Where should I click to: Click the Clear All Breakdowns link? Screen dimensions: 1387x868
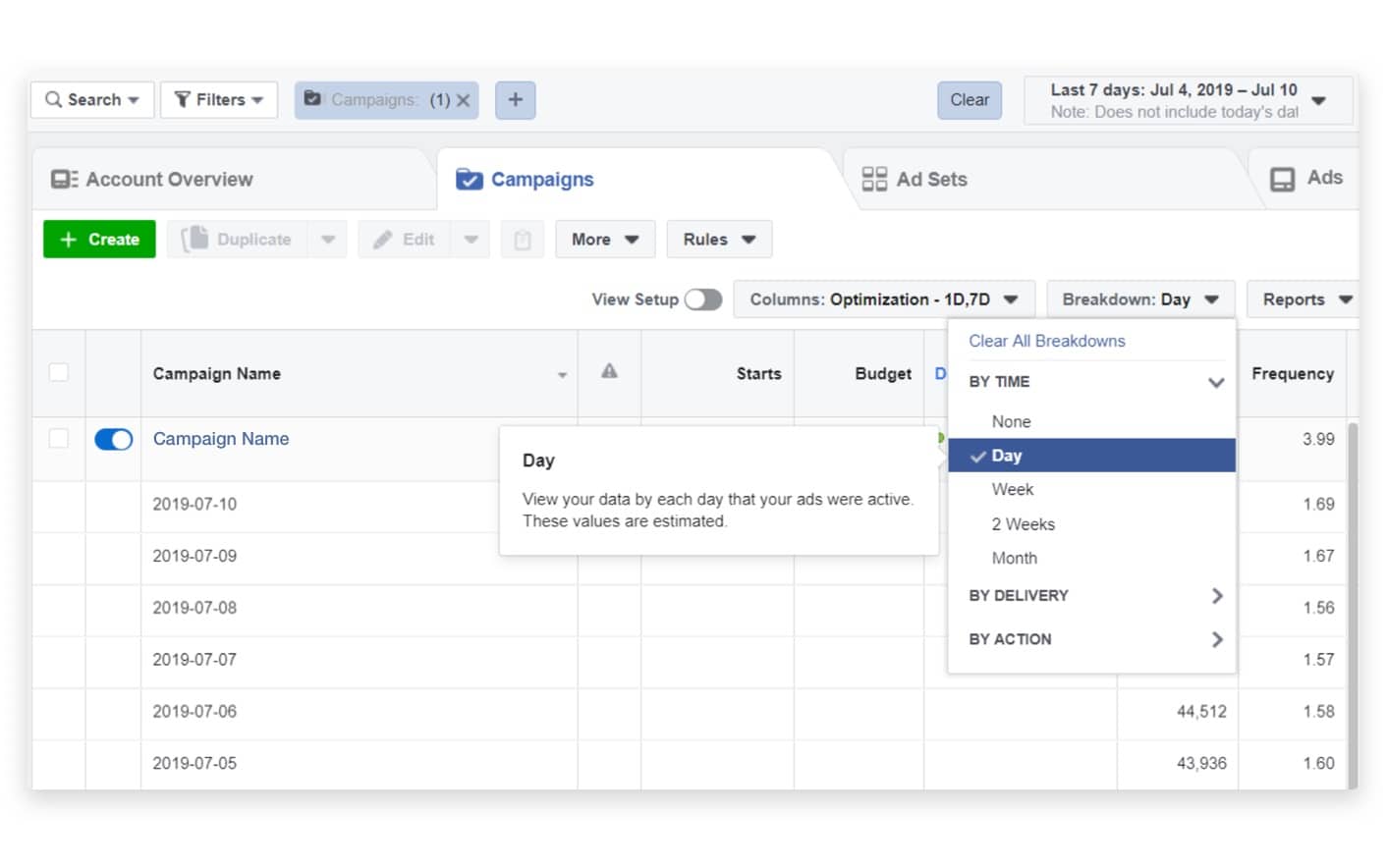(1046, 341)
